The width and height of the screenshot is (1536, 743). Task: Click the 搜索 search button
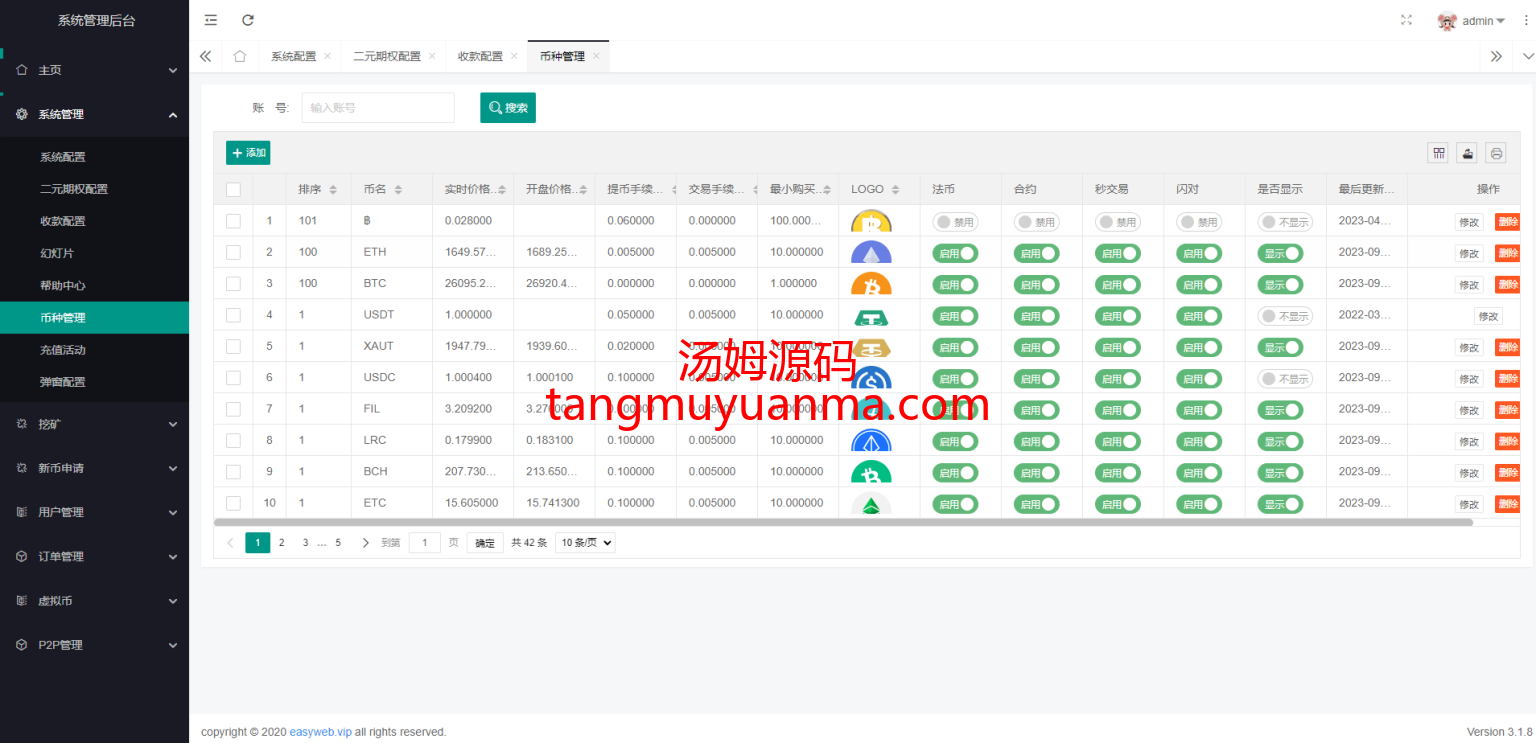(508, 108)
